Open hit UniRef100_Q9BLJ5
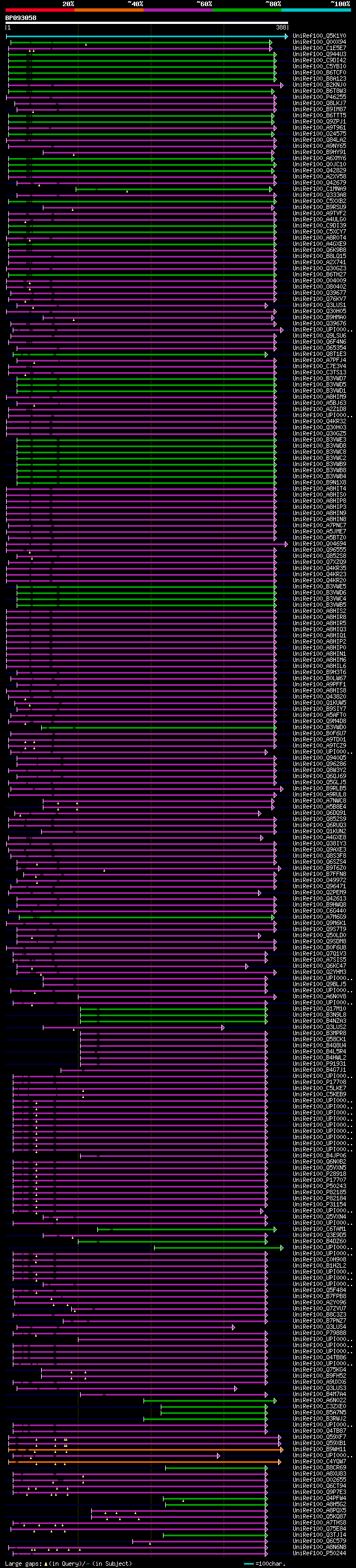The width and height of the screenshot is (356, 1568). [x=319, y=985]
